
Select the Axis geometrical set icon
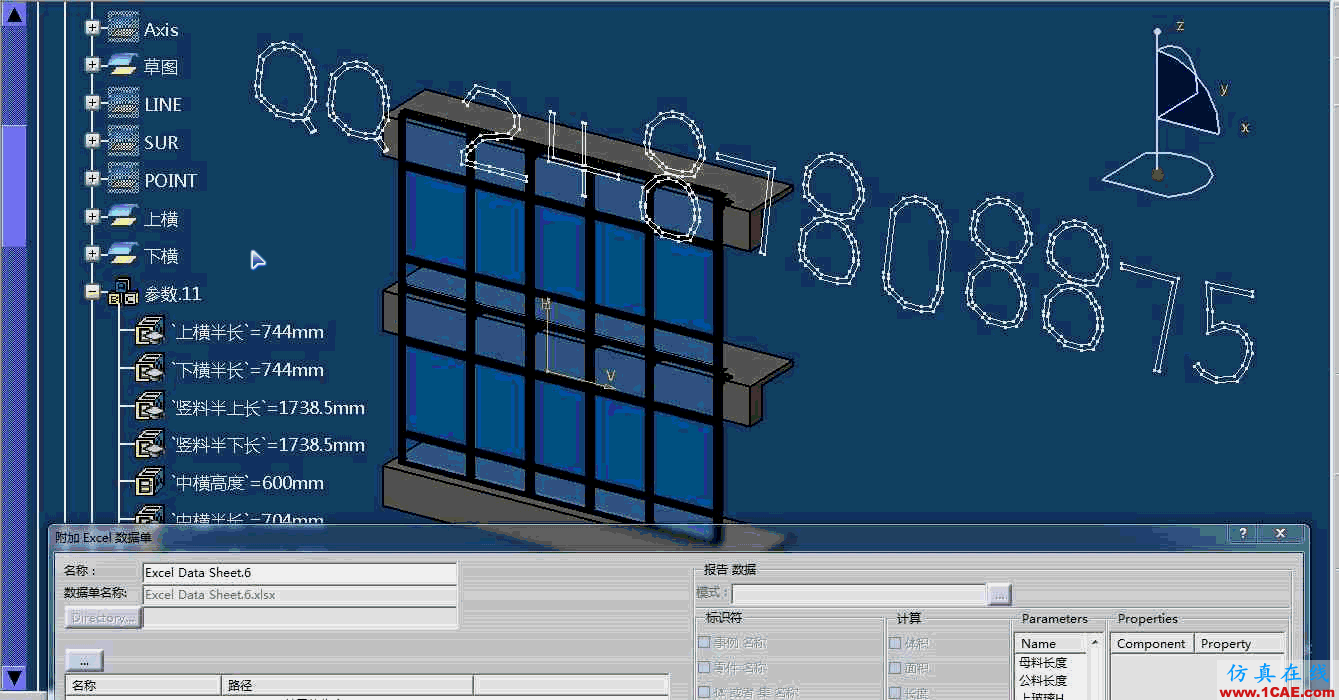tap(123, 27)
